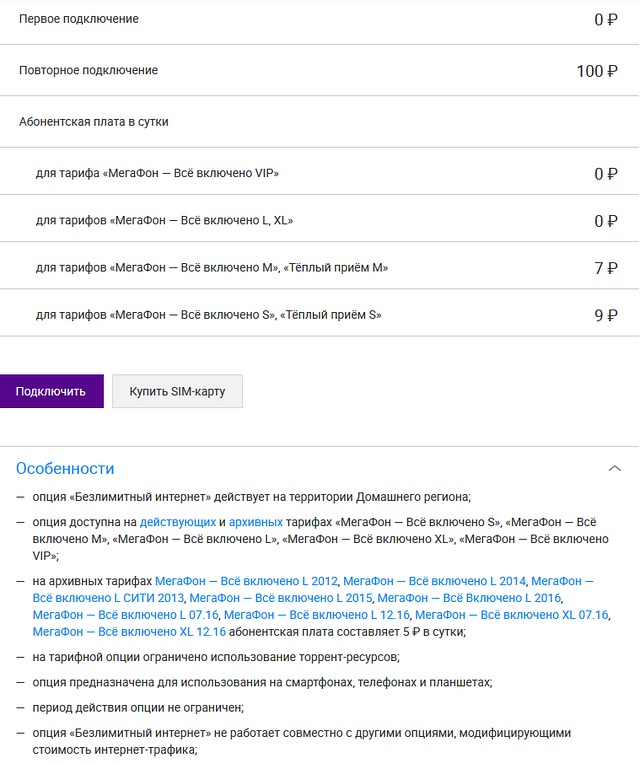The height and width of the screenshot is (764, 640).
Task: Select the «Тёплый приём M» tariff row text
Action: pos(212,267)
